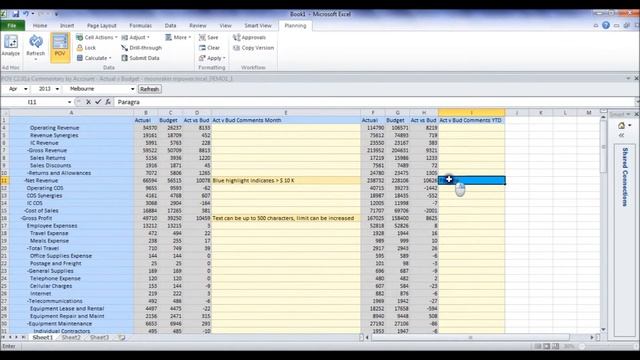Click column E header

tap(286, 113)
